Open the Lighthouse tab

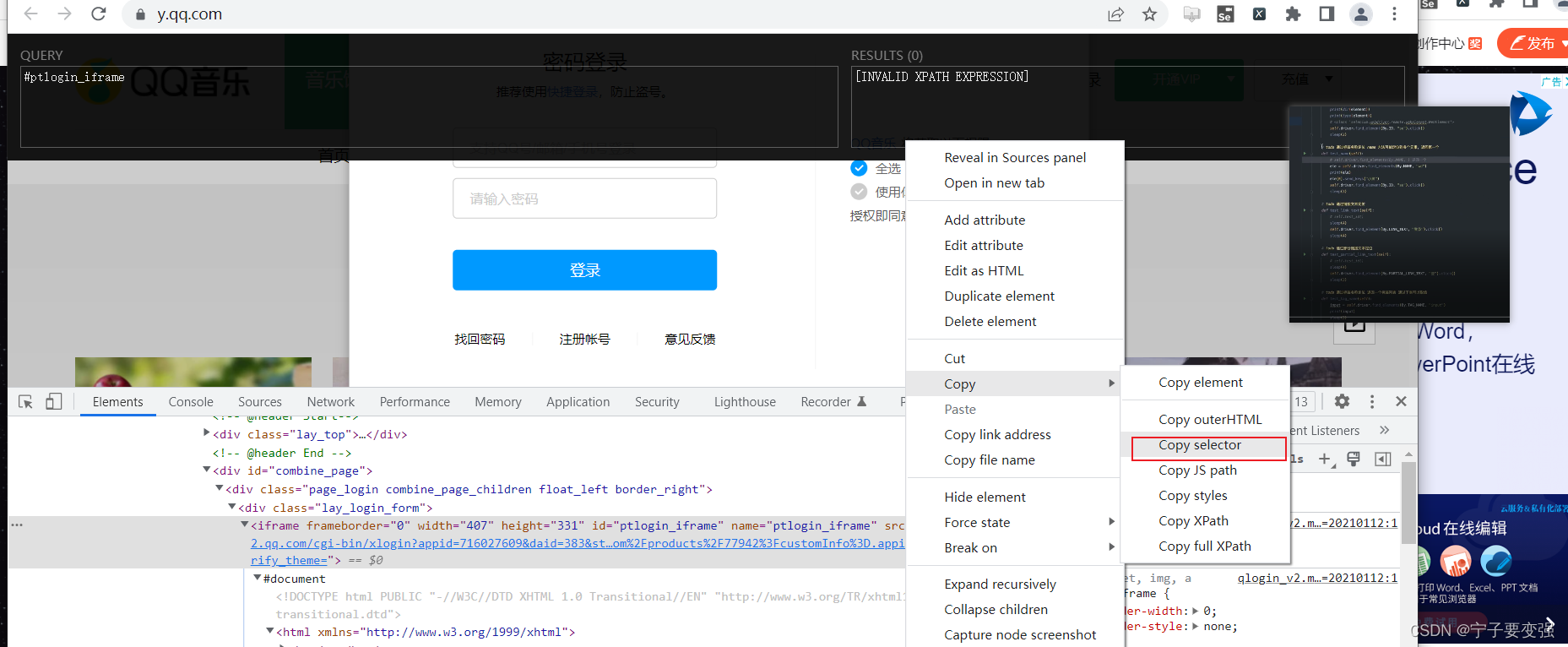coord(745,402)
